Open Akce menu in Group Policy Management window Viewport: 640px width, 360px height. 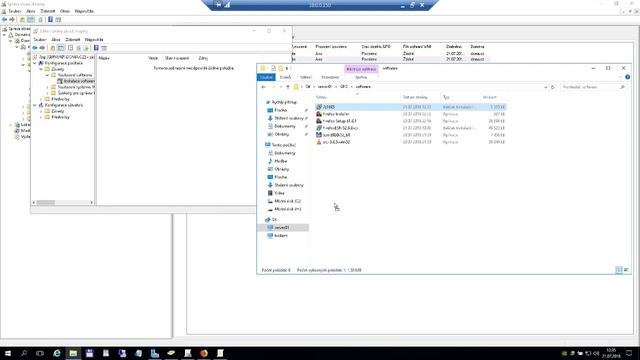(31, 11)
